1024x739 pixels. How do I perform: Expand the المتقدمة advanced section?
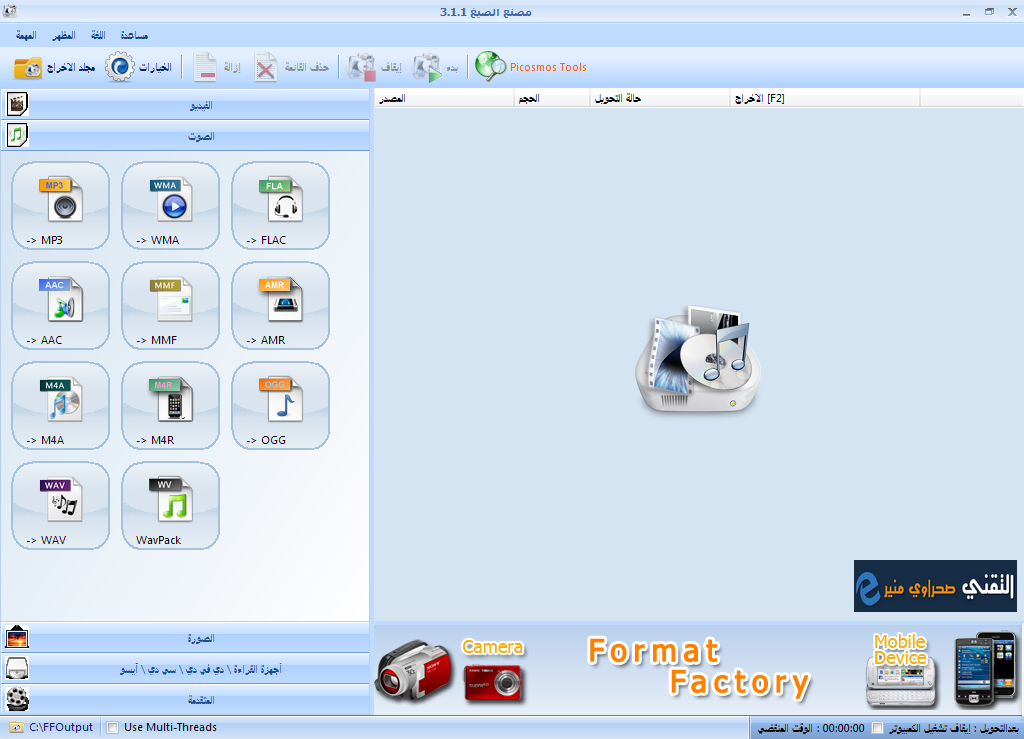coord(185,700)
